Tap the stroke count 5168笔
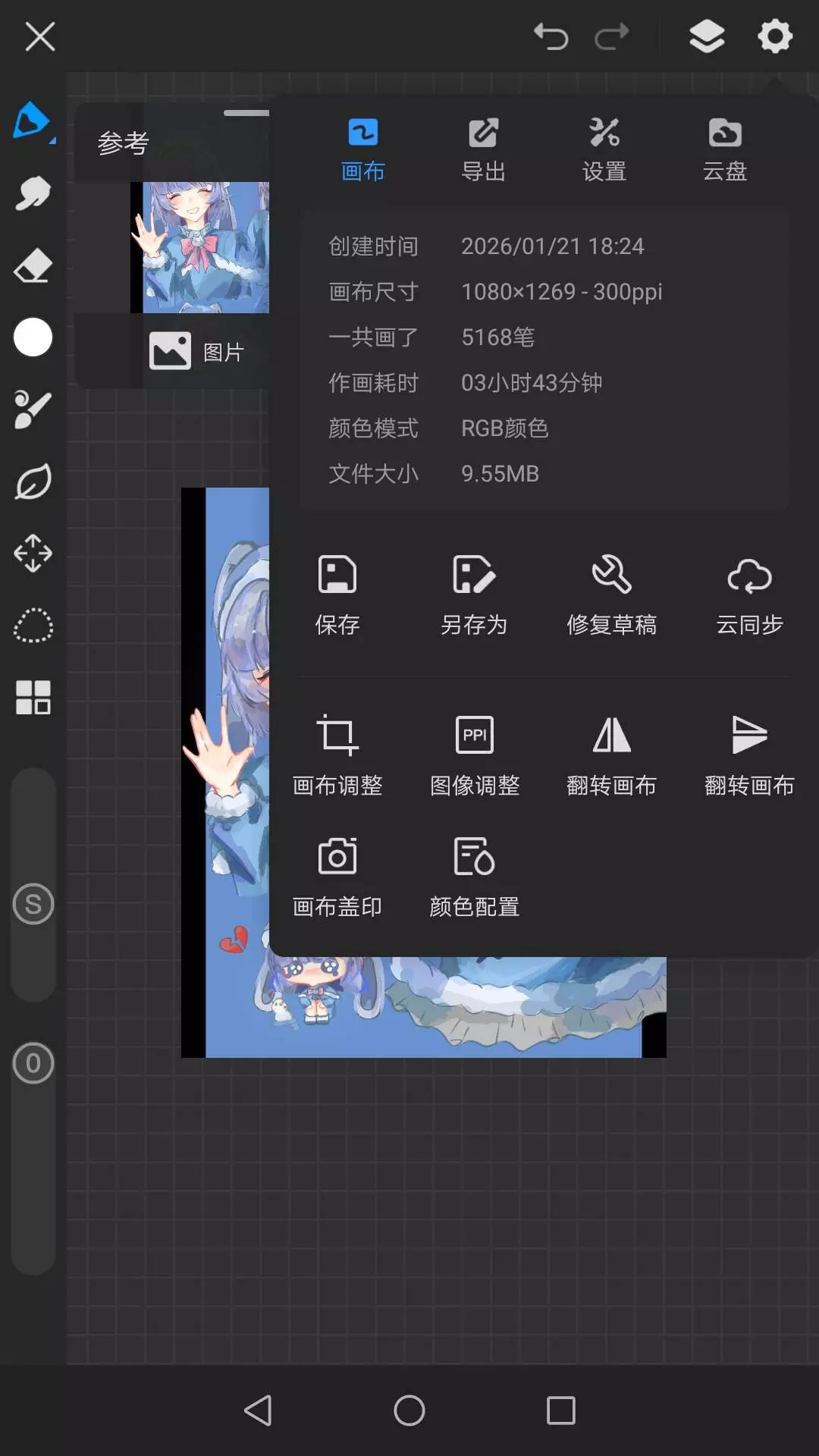This screenshot has width=819, height=1456. 498,337
